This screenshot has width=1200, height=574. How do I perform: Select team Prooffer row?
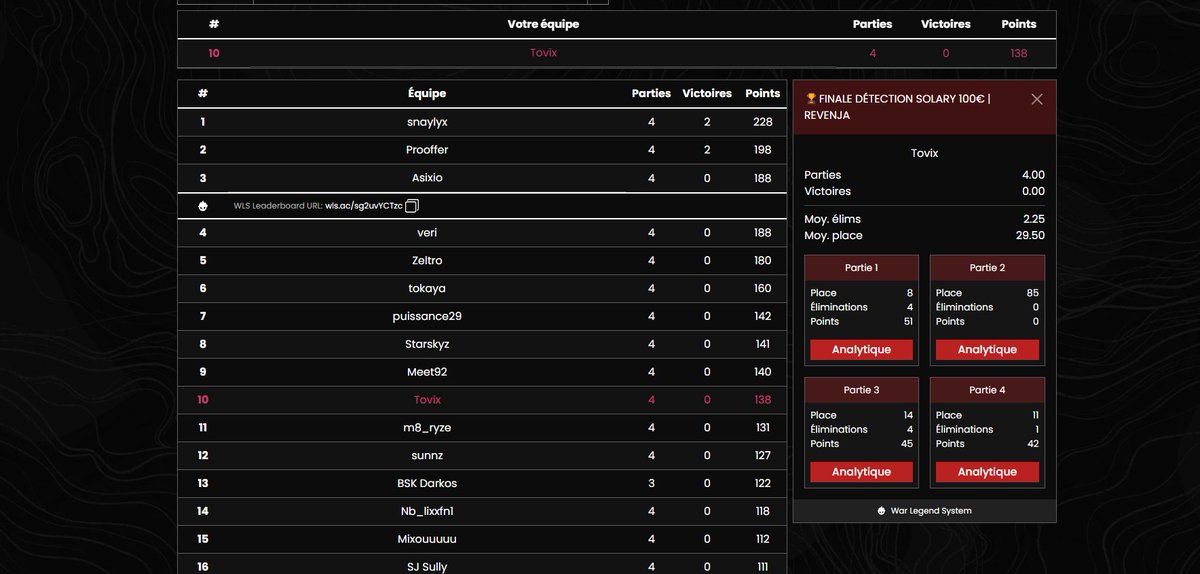482,150
